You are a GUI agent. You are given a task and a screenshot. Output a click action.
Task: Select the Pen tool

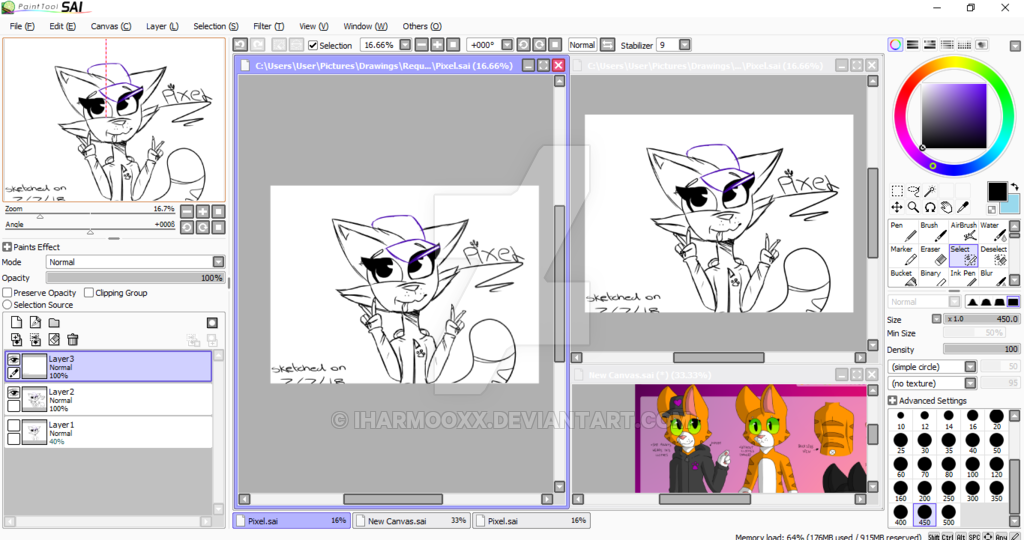coord(903,231)
